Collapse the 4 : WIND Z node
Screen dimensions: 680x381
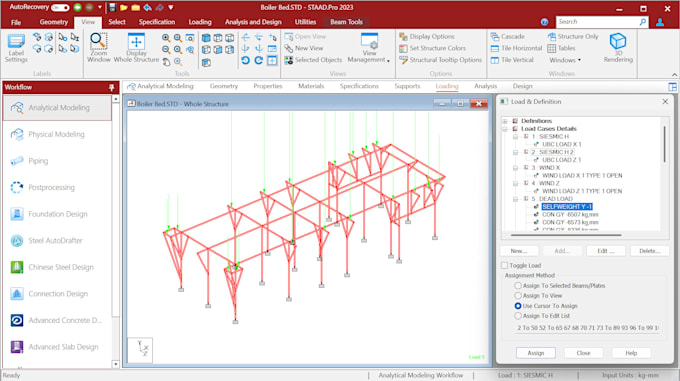pyautogui.click(x=516, y=183)
